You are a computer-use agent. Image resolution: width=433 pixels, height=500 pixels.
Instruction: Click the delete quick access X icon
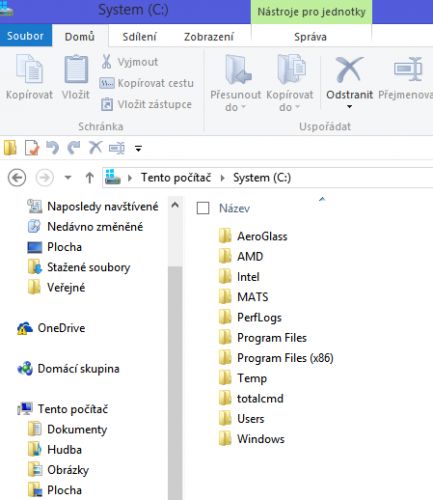(x=95, y=147)
